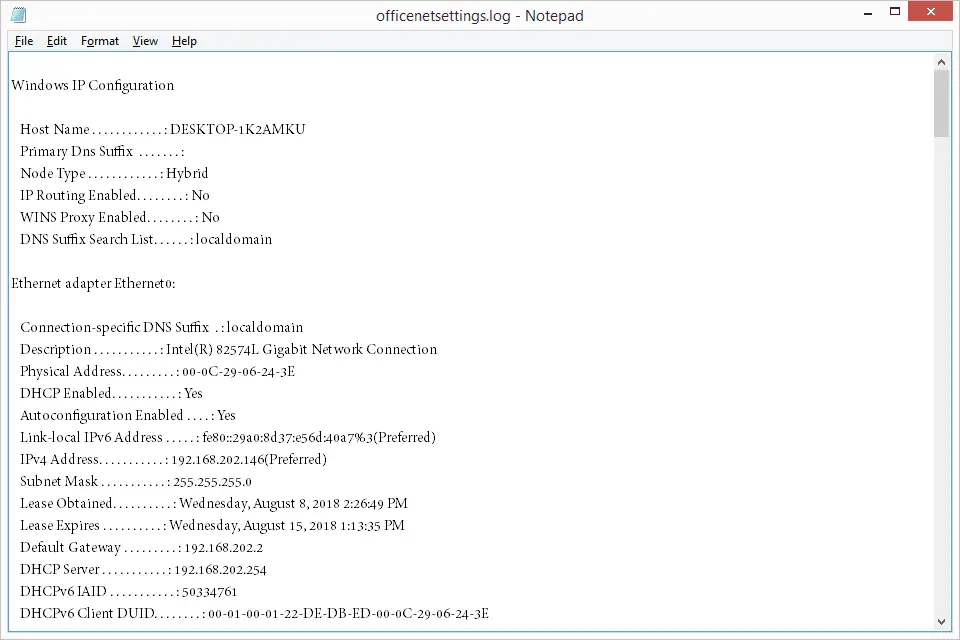Open the Format menu
The height and width of the screenshot is (640, 960).
coord(100,41)
